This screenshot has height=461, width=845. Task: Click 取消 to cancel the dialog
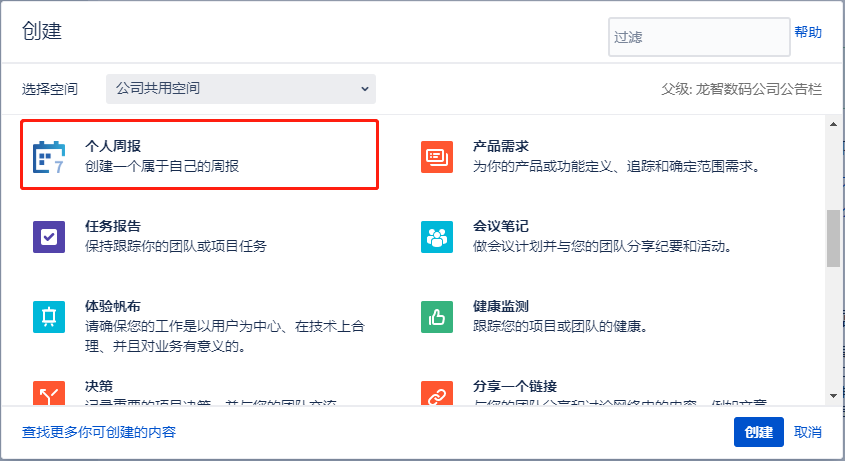(x=808, y=432)
